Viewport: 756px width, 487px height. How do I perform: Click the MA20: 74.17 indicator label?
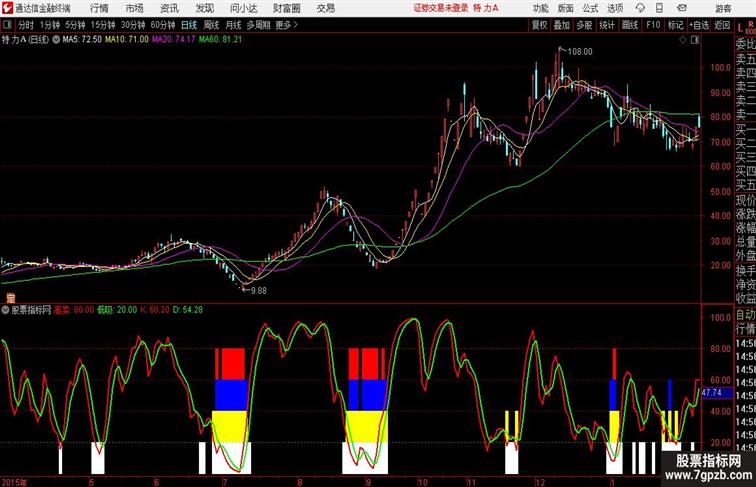click(x=174, y=40)
